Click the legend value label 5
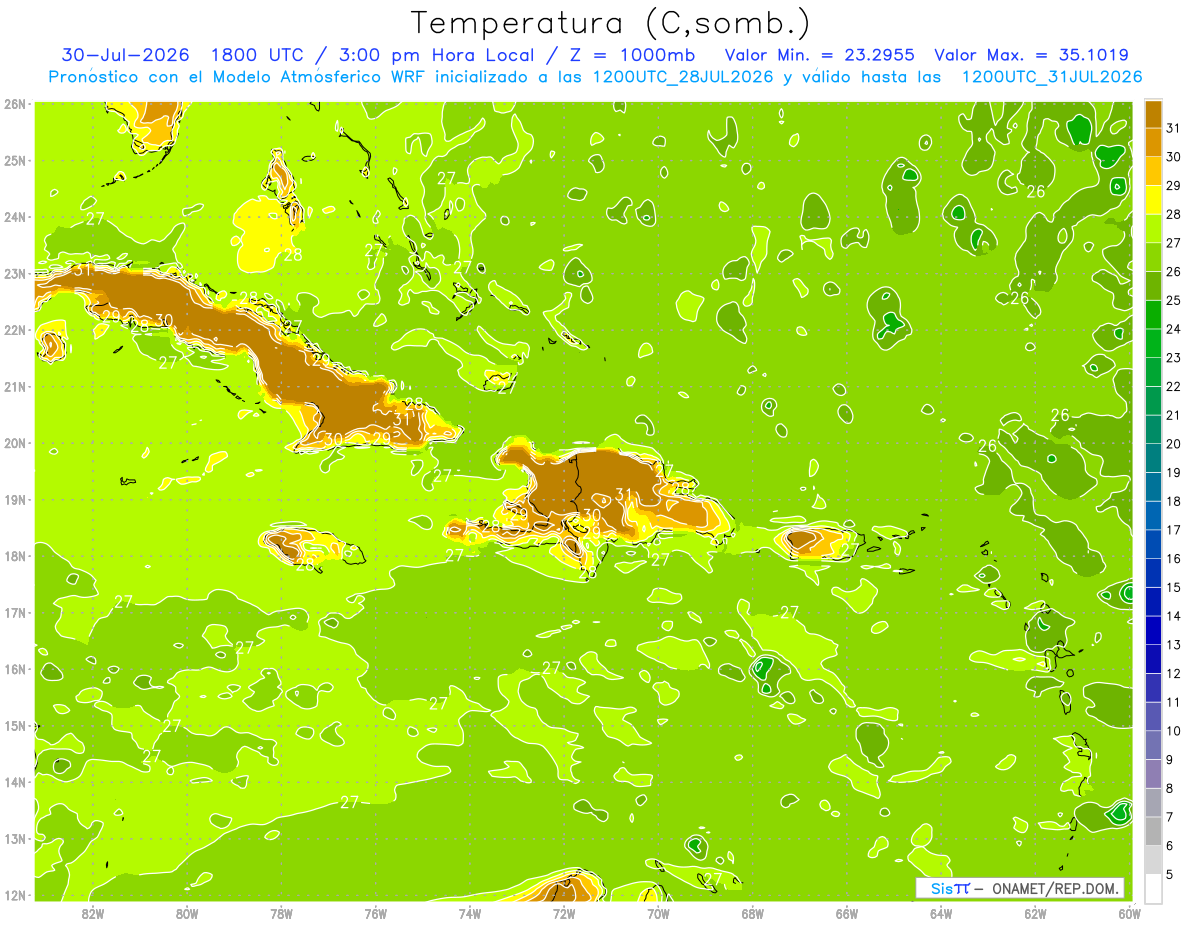1200x927 pixels. [x=1170, y=875]
